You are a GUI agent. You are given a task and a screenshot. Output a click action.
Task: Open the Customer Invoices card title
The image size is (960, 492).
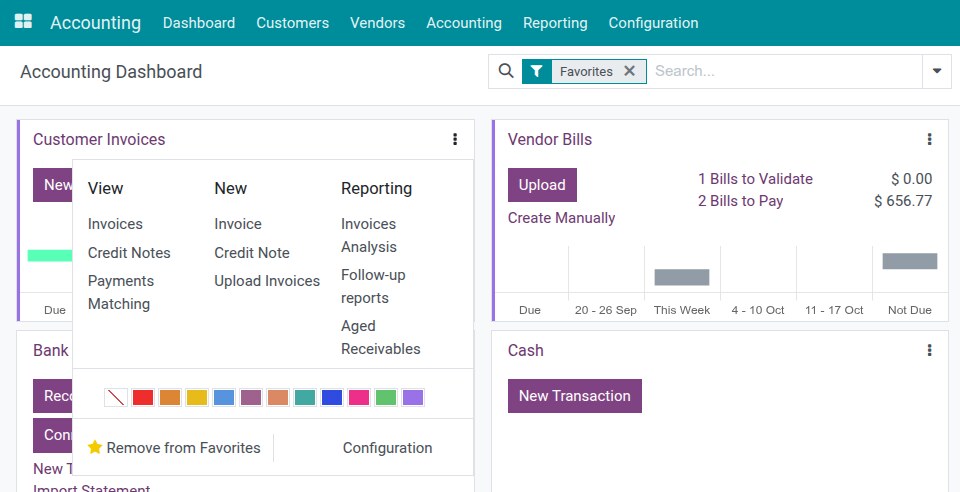[x=99, y=140]
